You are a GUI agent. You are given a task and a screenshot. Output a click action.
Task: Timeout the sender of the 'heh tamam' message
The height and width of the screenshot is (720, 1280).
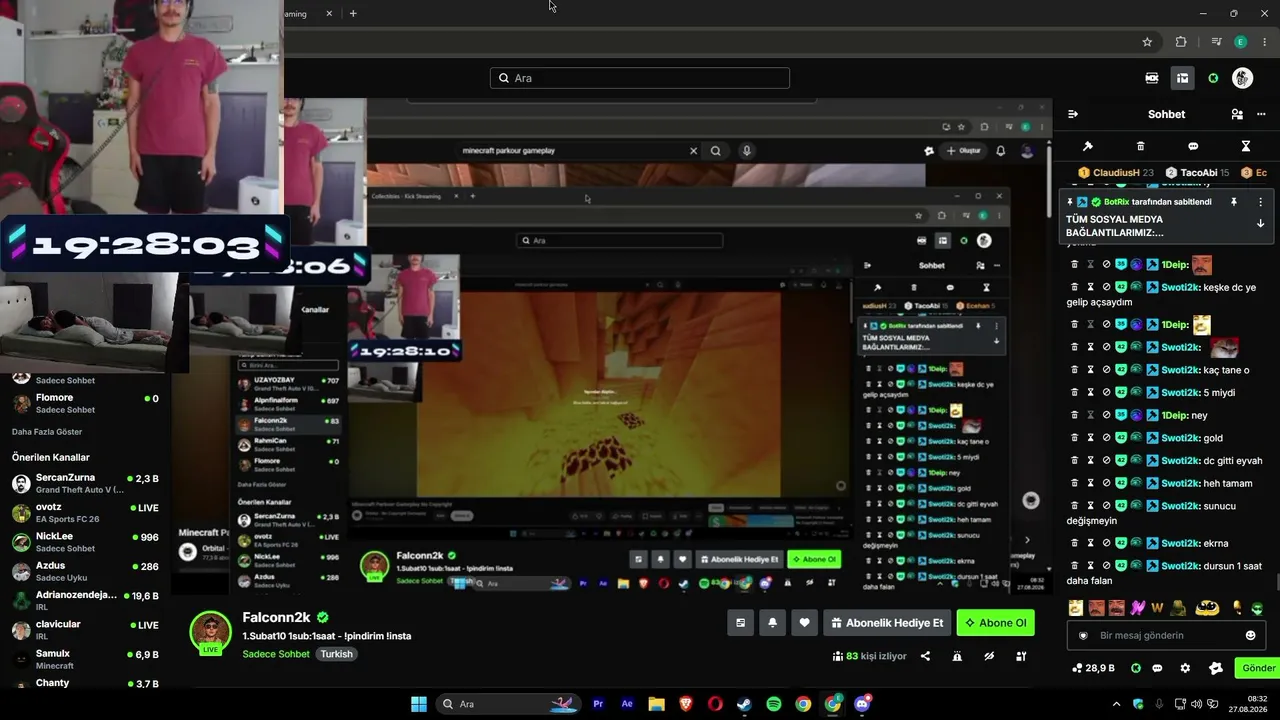(1091, 483)
